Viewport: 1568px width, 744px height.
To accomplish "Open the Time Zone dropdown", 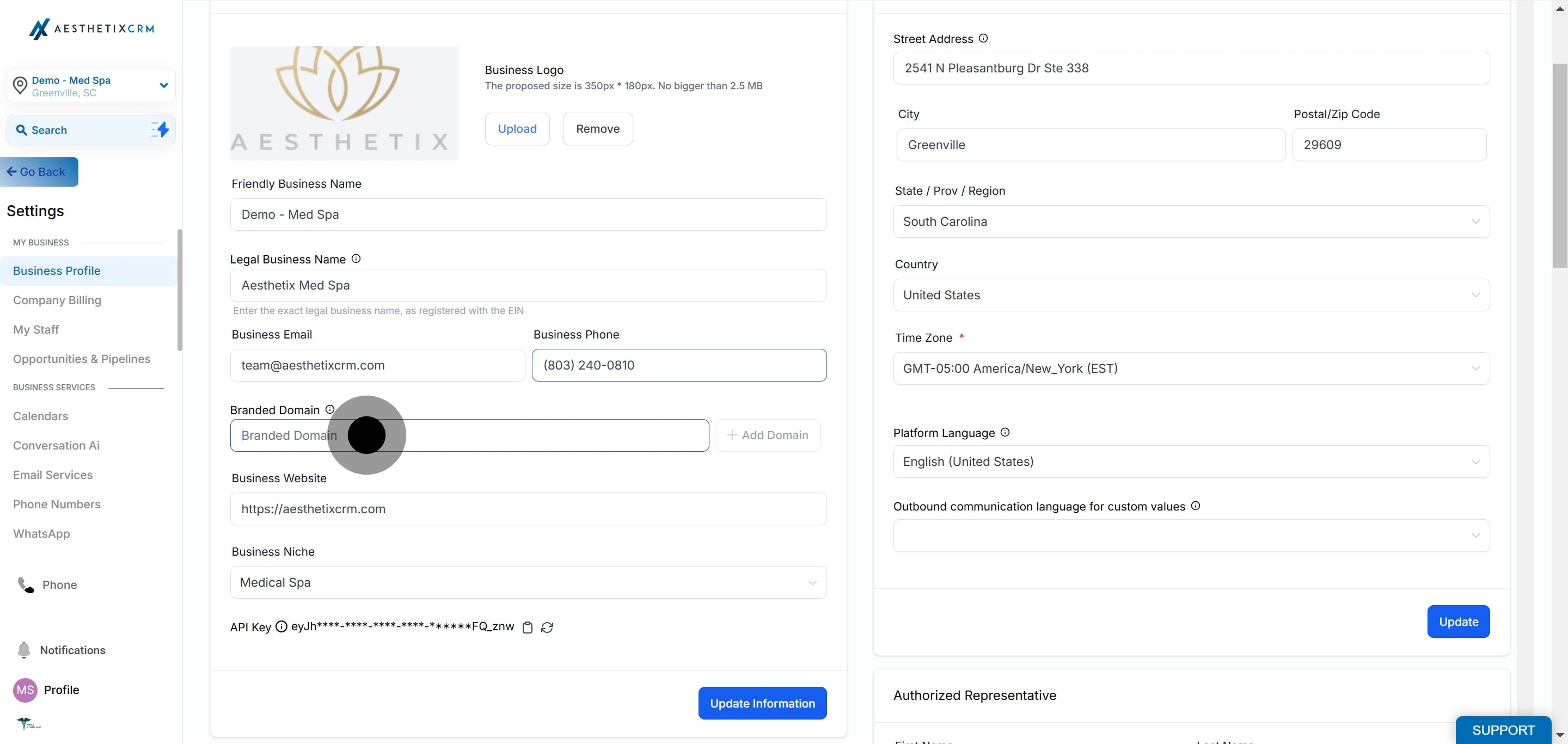I will pos(1191,368).
